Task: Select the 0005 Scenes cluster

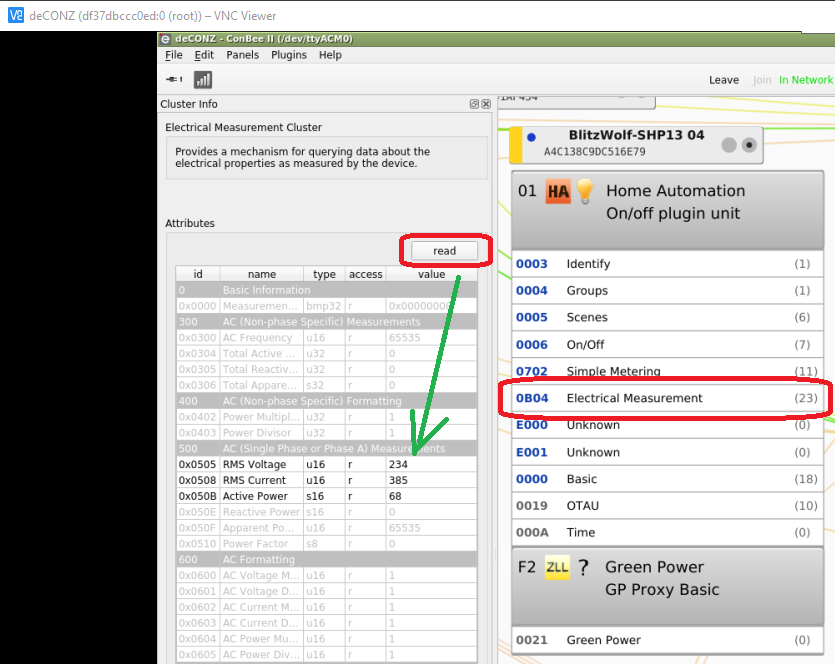Action: [667, 317]
